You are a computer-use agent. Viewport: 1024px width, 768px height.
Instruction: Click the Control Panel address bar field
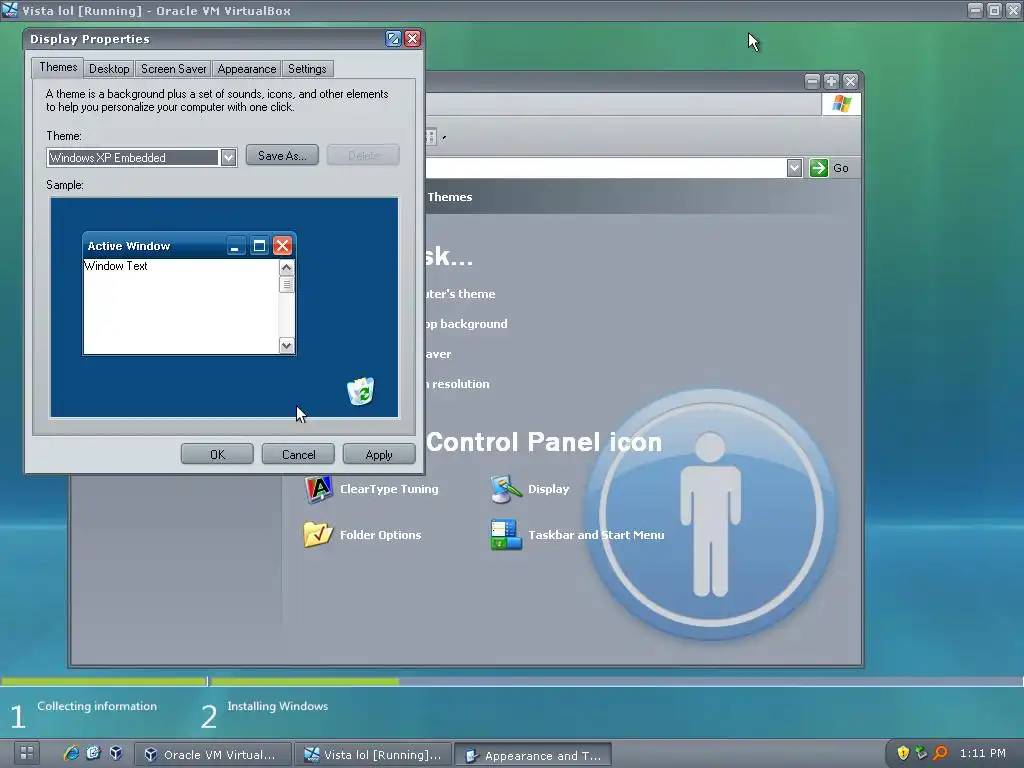click(606, 168)
